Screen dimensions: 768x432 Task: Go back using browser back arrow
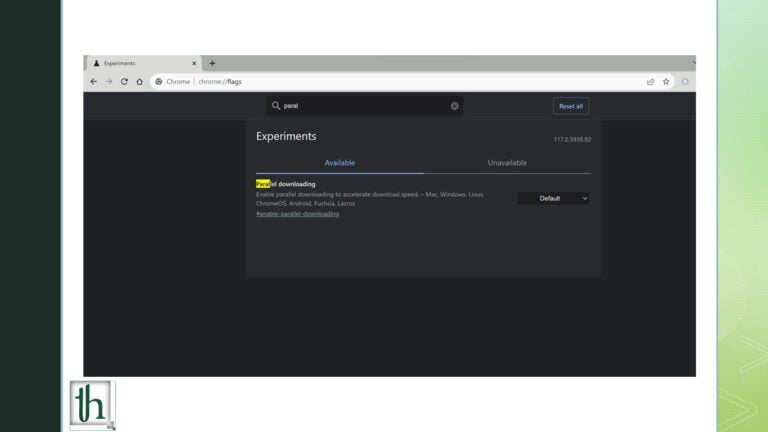(94, 82)
